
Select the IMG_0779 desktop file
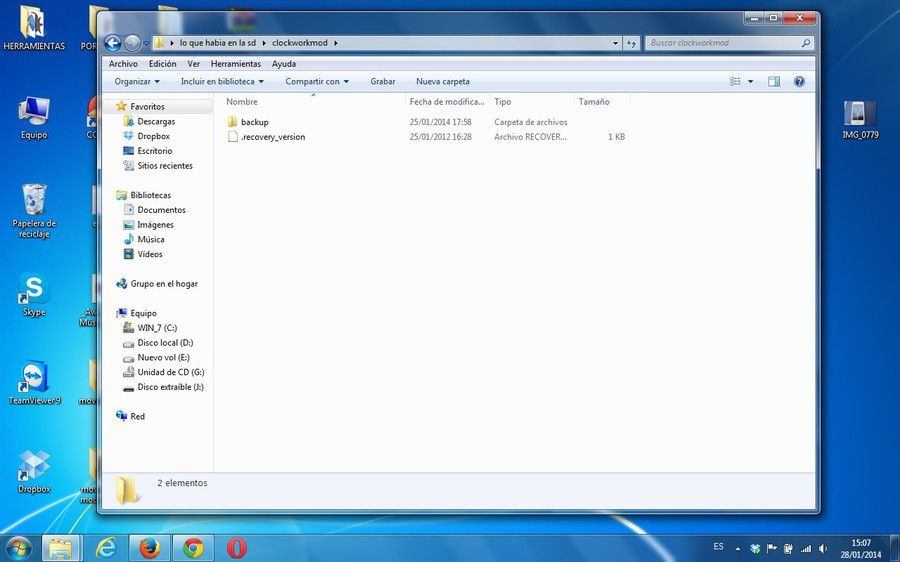coord(860,119)
